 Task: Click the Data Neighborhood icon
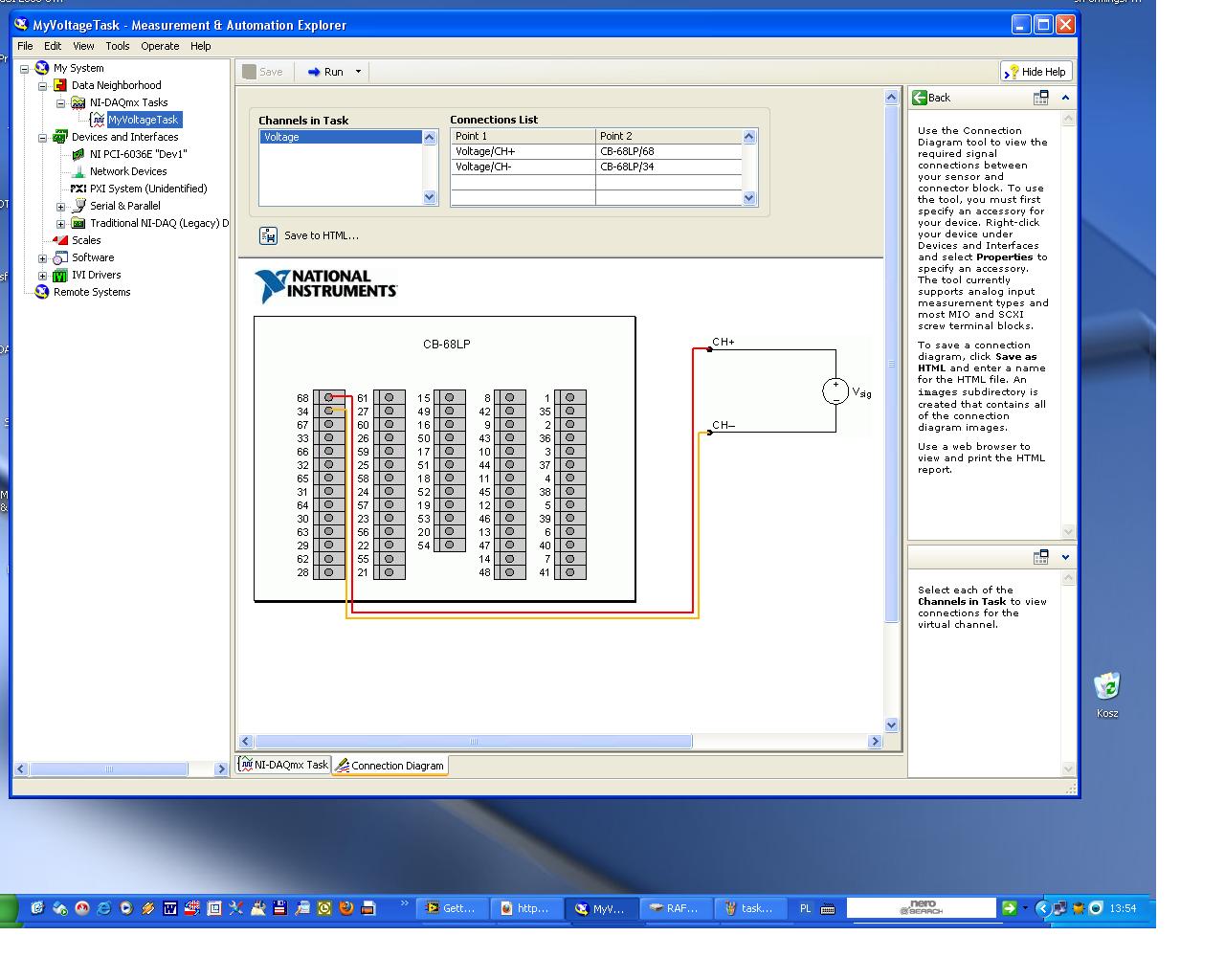60,85
